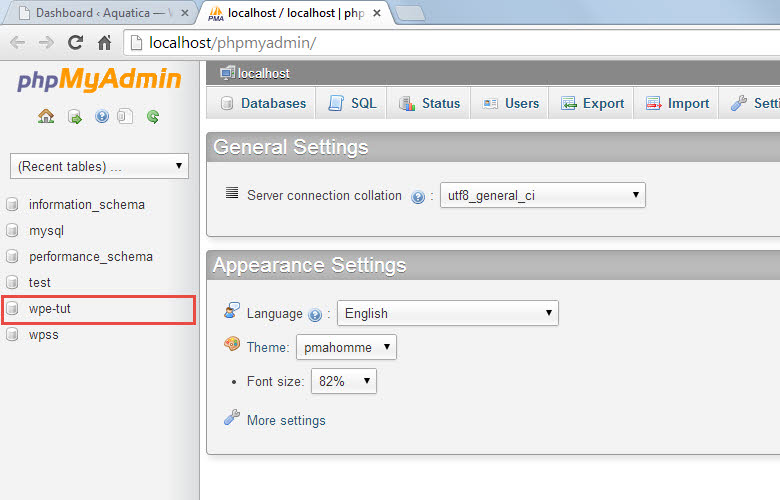Click the database icon beside test
The height and width of the screenshot is (500, 780).
pos(12,282)
